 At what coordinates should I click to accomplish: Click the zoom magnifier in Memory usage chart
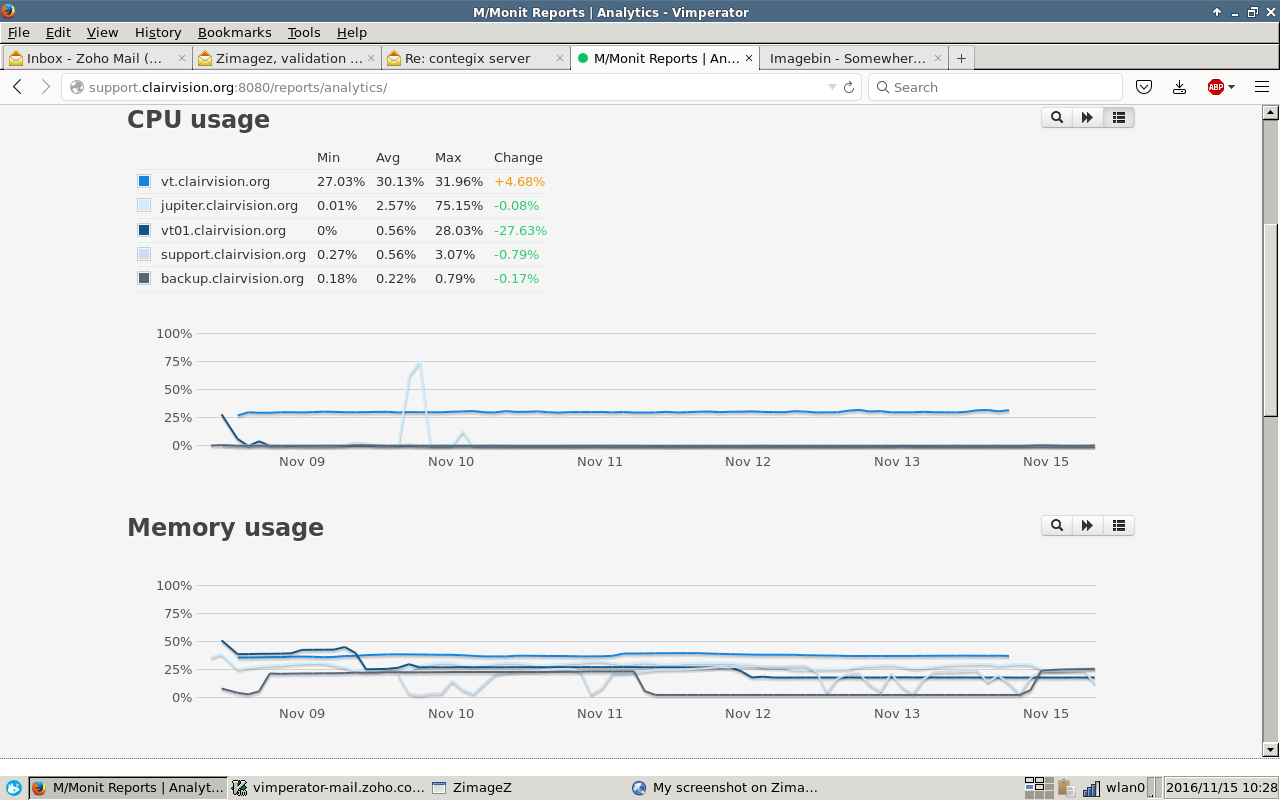click(x=1056, y=526)
